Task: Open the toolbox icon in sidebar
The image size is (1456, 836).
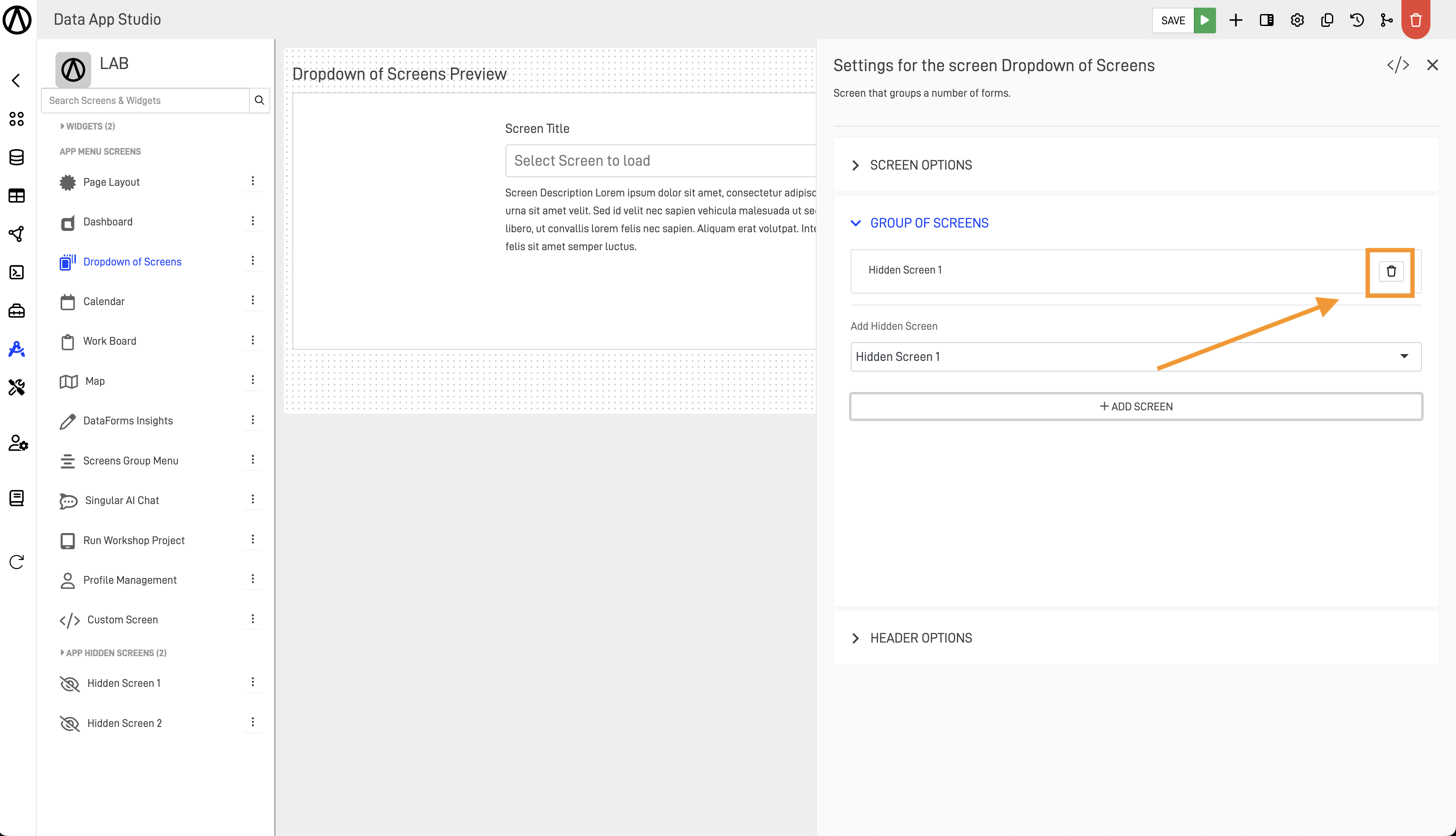Action: coord(17,311)
